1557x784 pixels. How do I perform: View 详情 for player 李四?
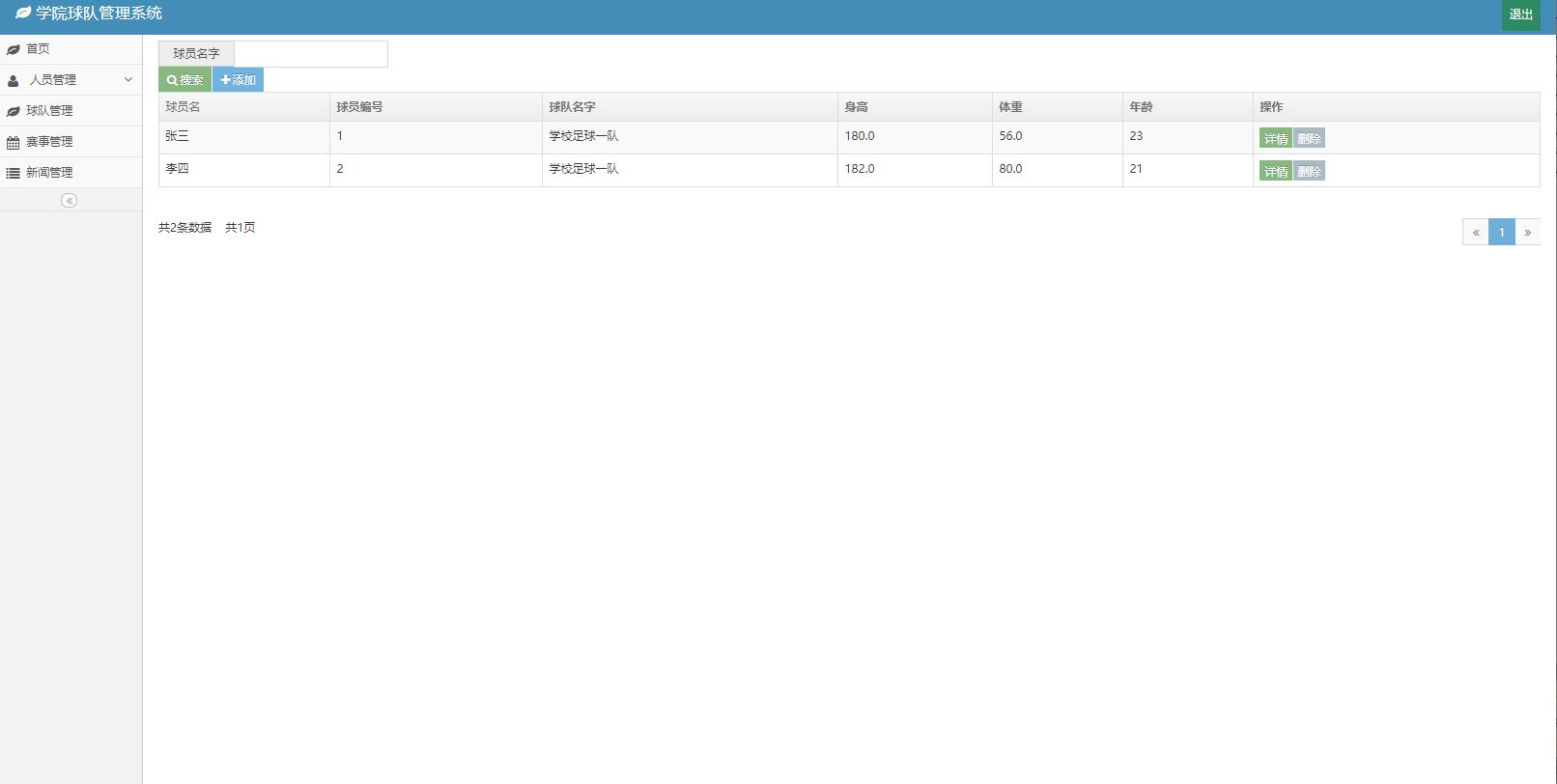[x=1275, y=171]
